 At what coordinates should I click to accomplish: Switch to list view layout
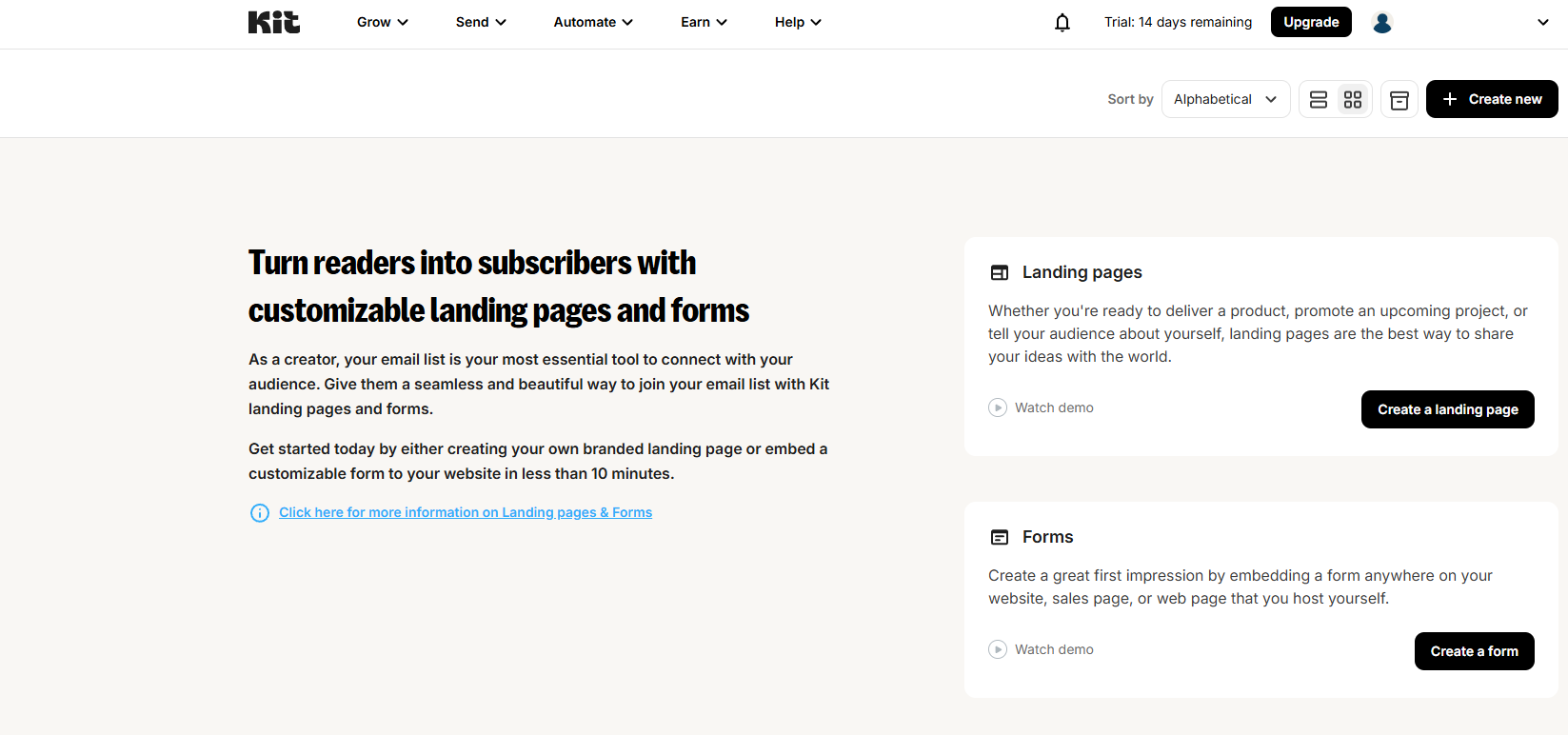1319,99
